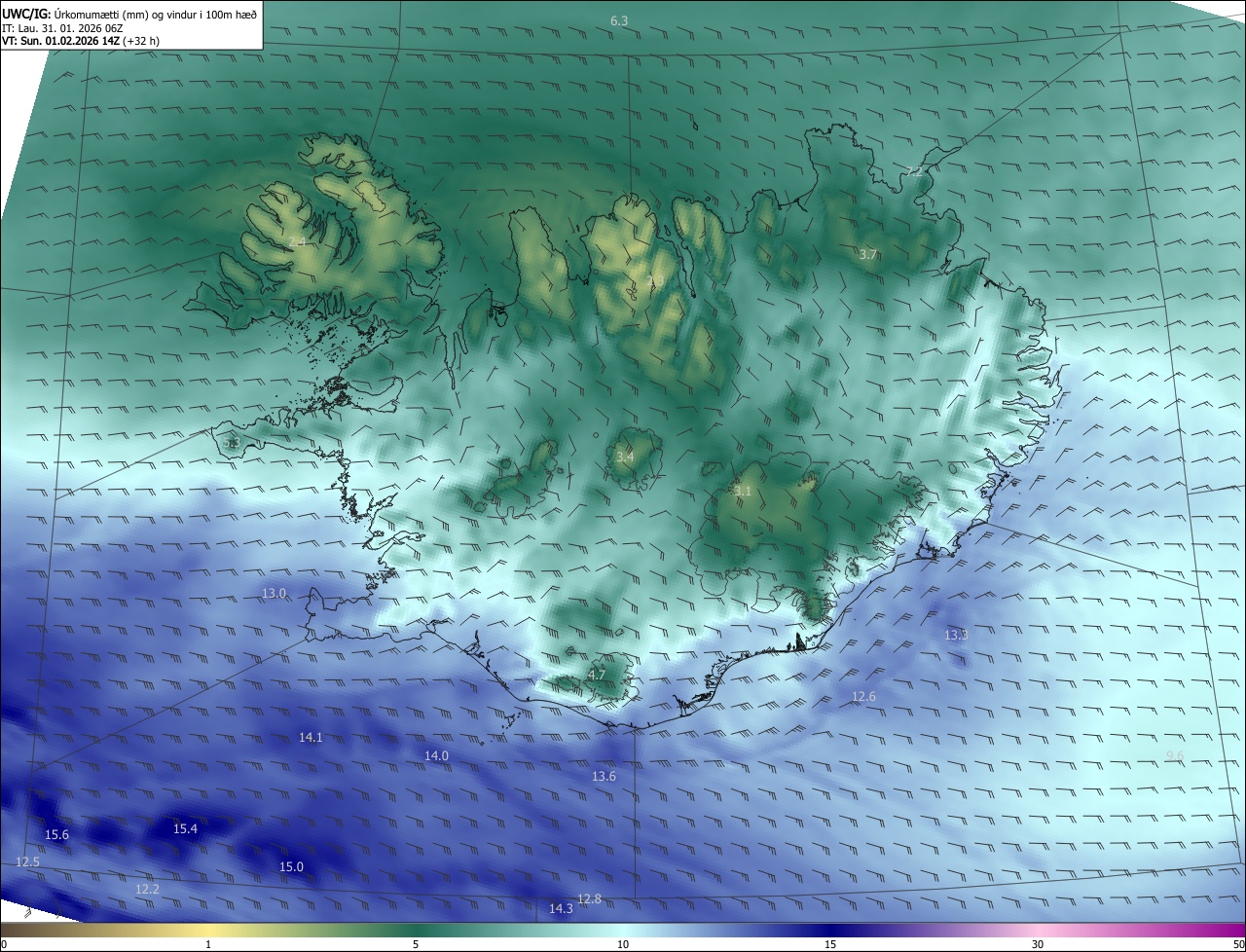Click the 5 tick on the color scale
Image resolution: width=1246 pixels, height=952 pixels.
[416, 944]
